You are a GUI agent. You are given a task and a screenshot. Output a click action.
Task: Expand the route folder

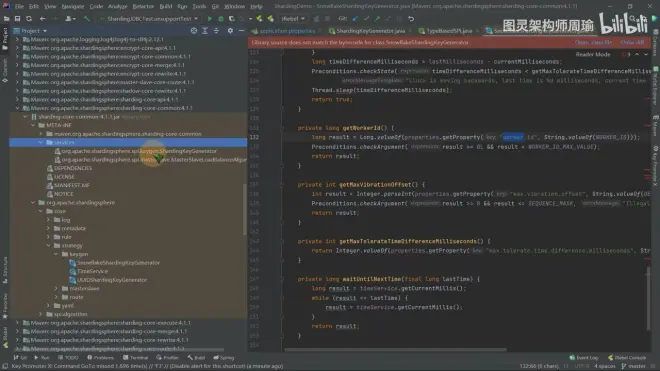click(x=56, y=297)
